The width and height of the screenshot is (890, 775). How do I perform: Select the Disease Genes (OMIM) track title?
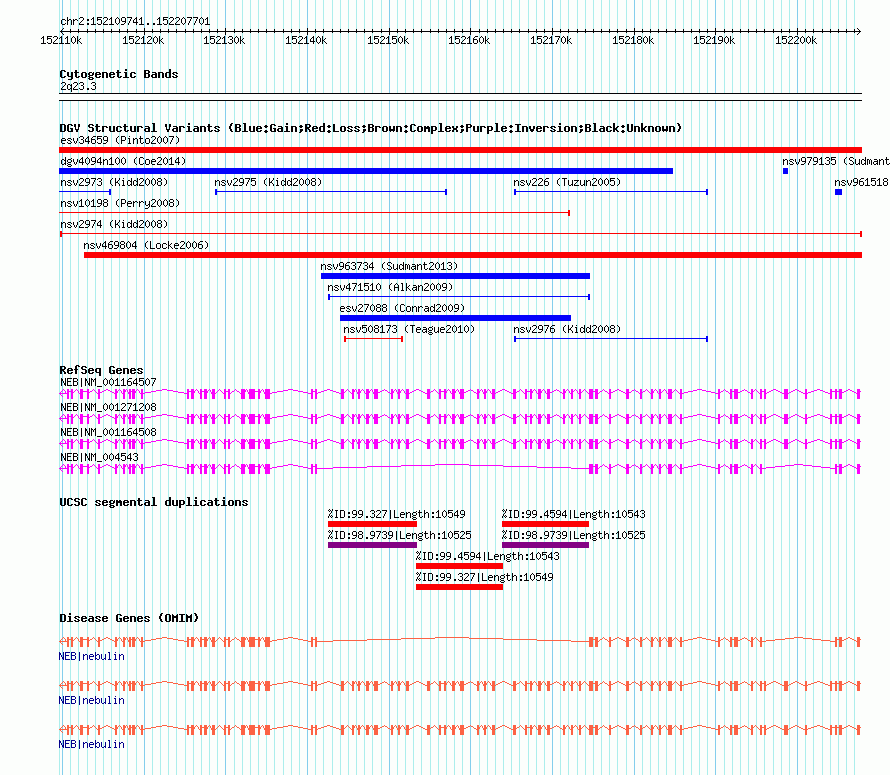129,618
